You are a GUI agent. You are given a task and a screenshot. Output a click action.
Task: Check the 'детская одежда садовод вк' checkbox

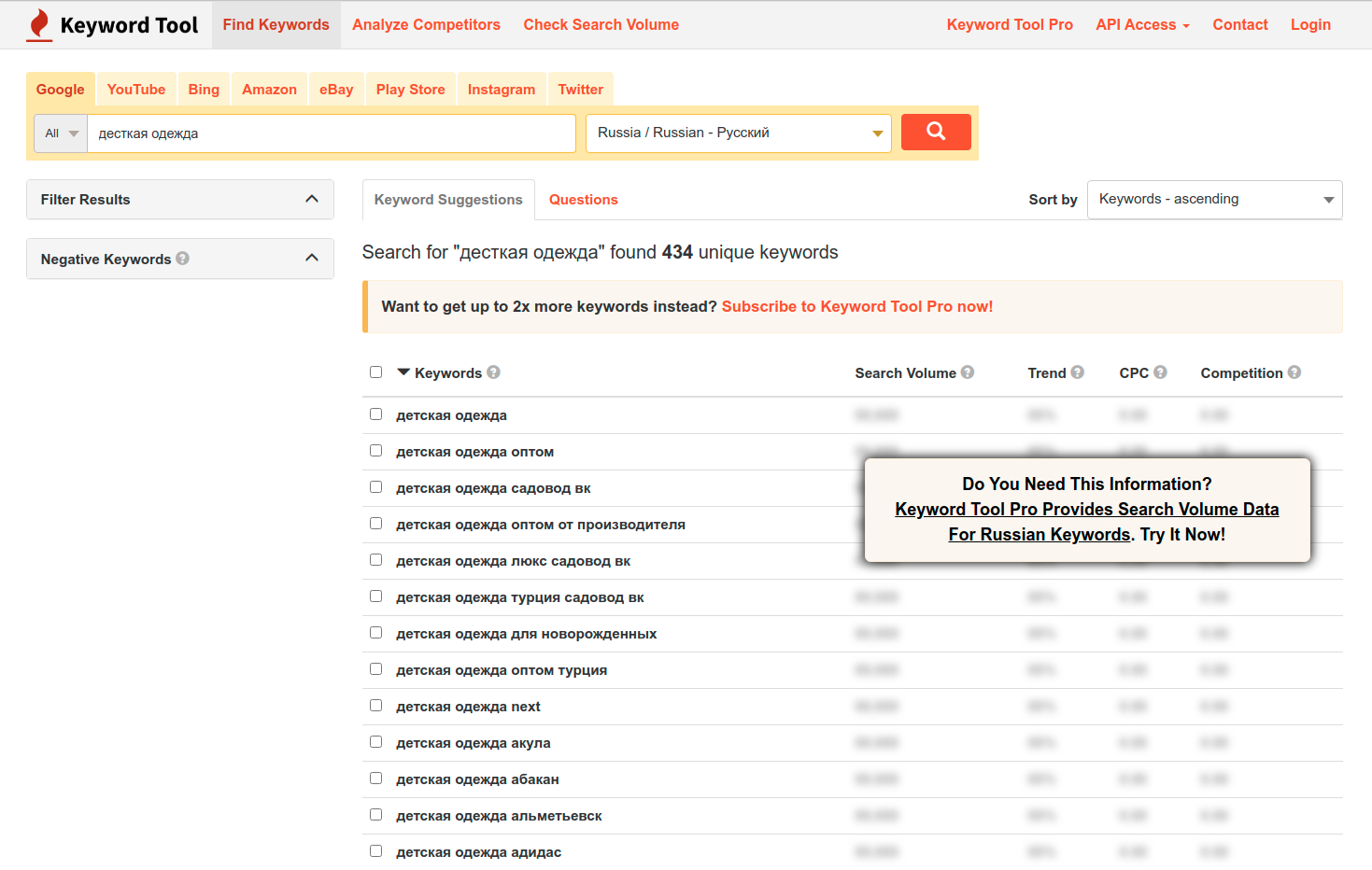[375, 487]
